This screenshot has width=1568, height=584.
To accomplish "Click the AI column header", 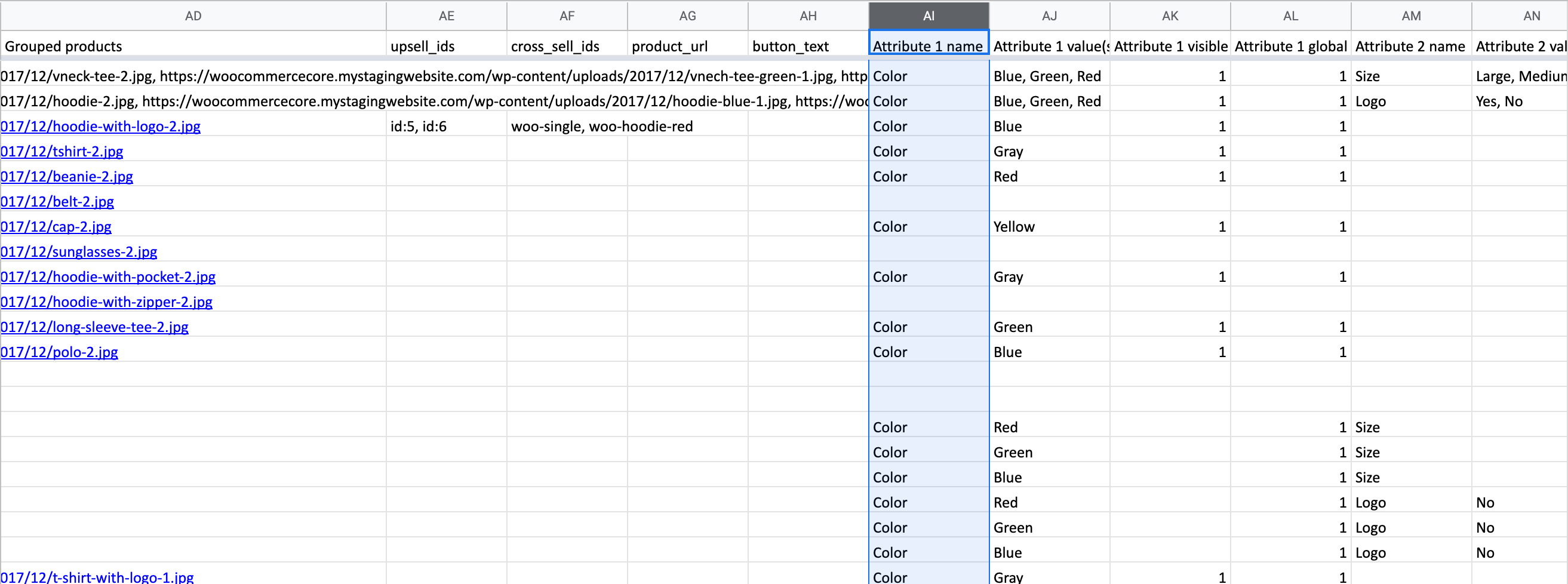I will click(x=928, y=16).
